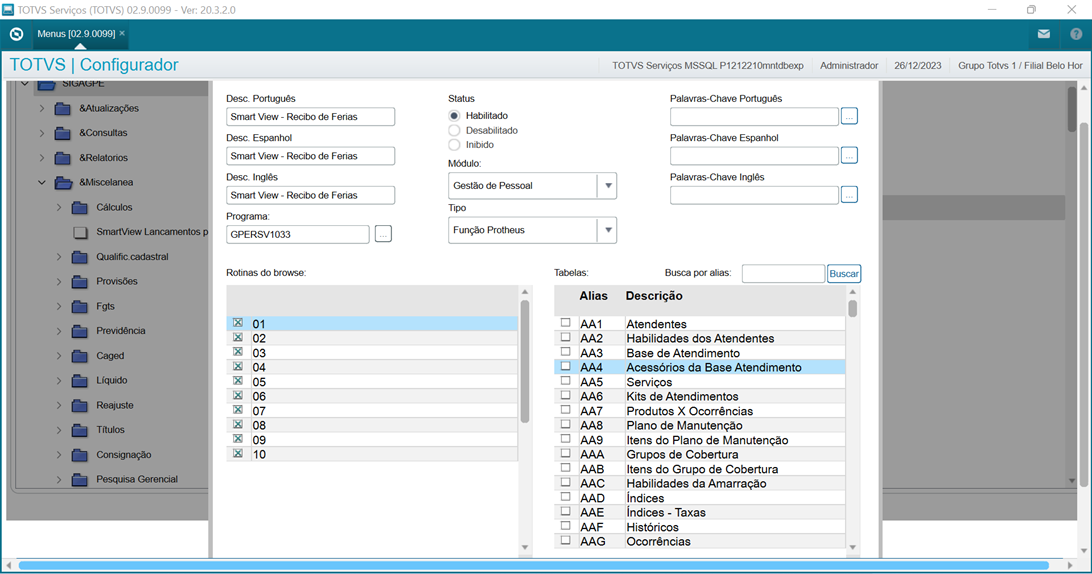Click the Rotinas do browse scrollbar thumb
This screenshot has height=574, width=1092.
pyautogui.click(x=525, y=361)
